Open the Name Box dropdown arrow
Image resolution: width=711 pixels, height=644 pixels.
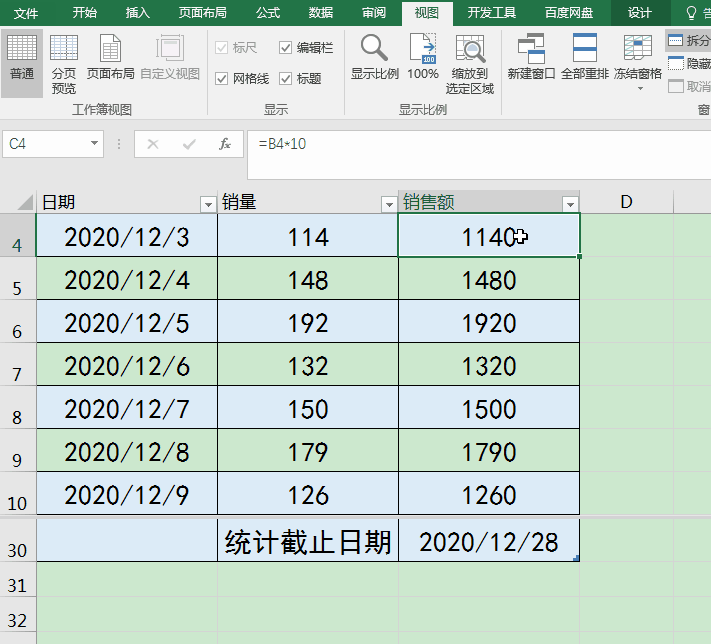(x=94, y=143)
